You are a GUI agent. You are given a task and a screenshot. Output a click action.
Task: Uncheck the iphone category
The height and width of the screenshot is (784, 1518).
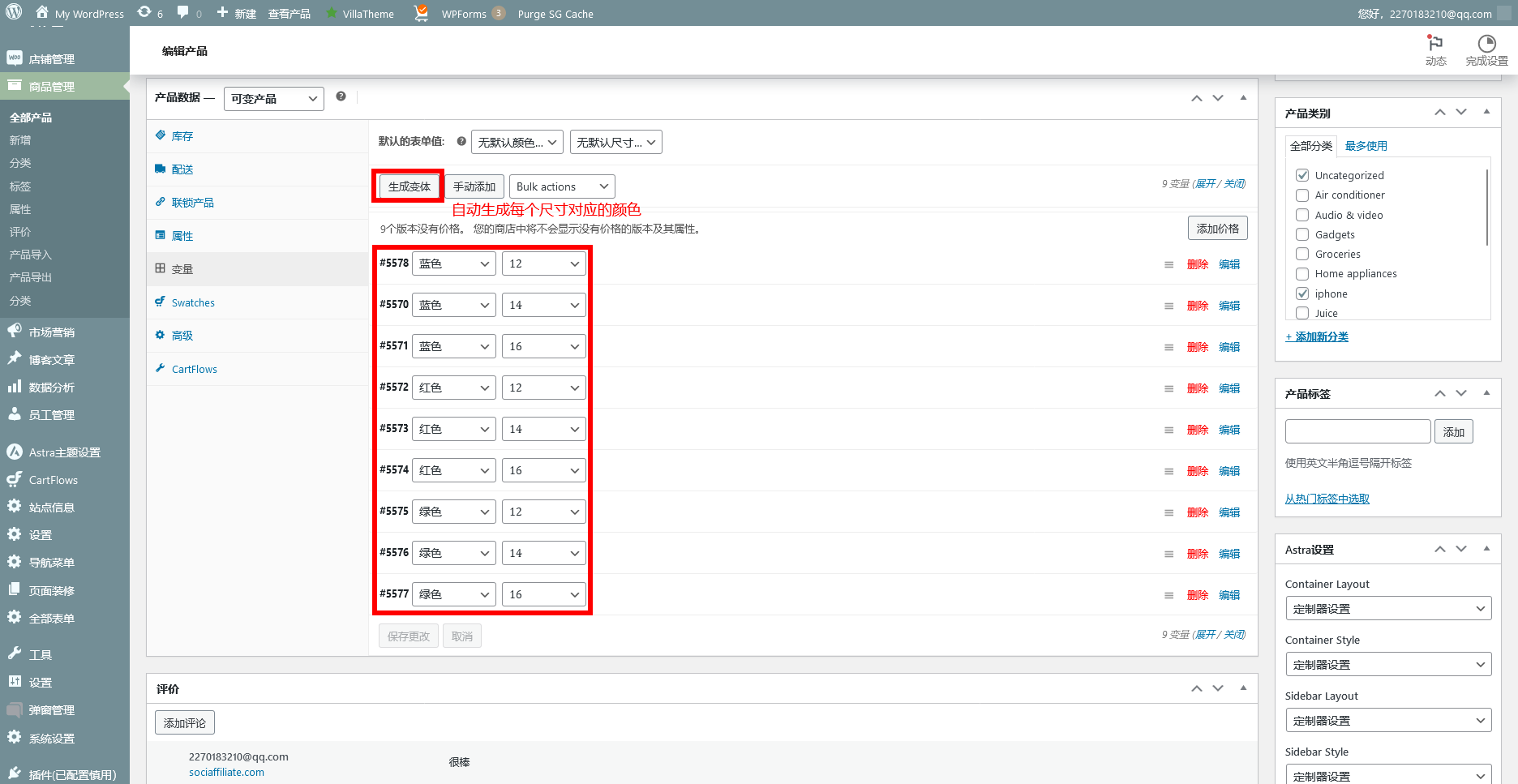pyautogui.click(x=1302, y=293)
